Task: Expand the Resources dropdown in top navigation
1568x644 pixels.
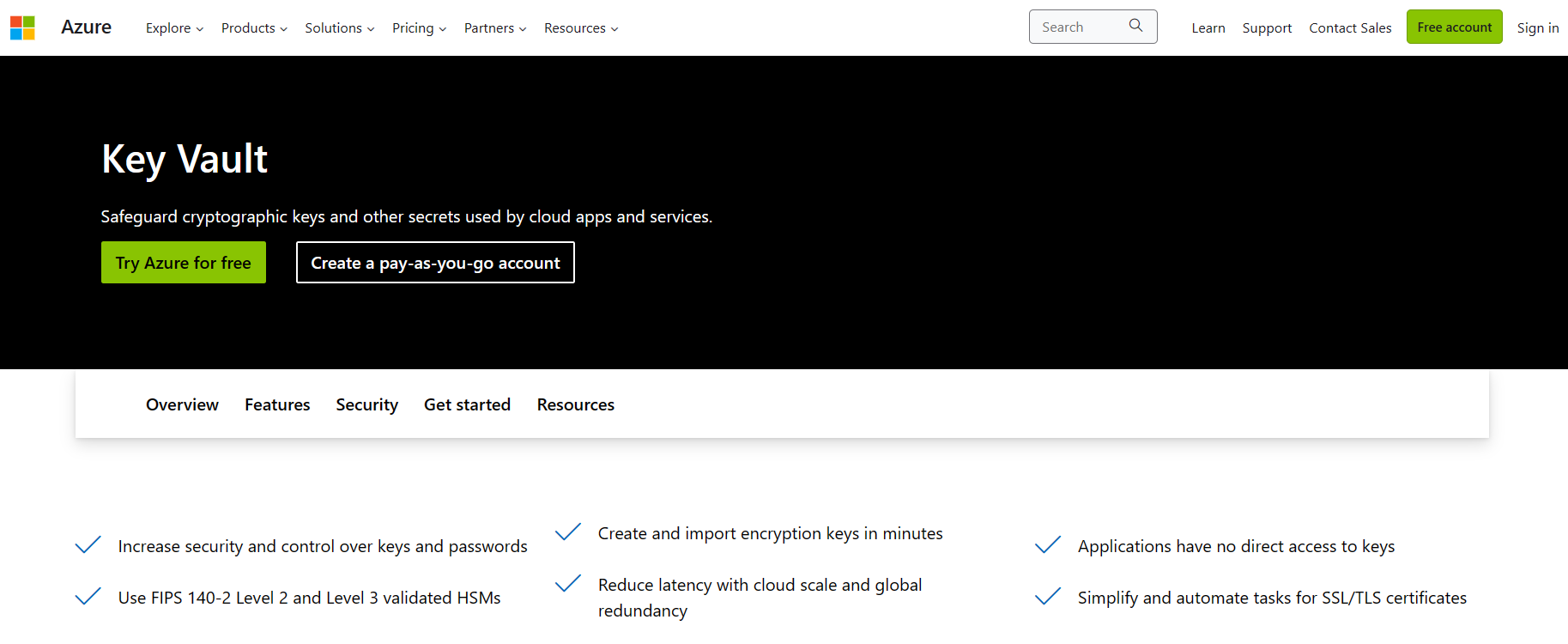Action: tap(581, 28)
